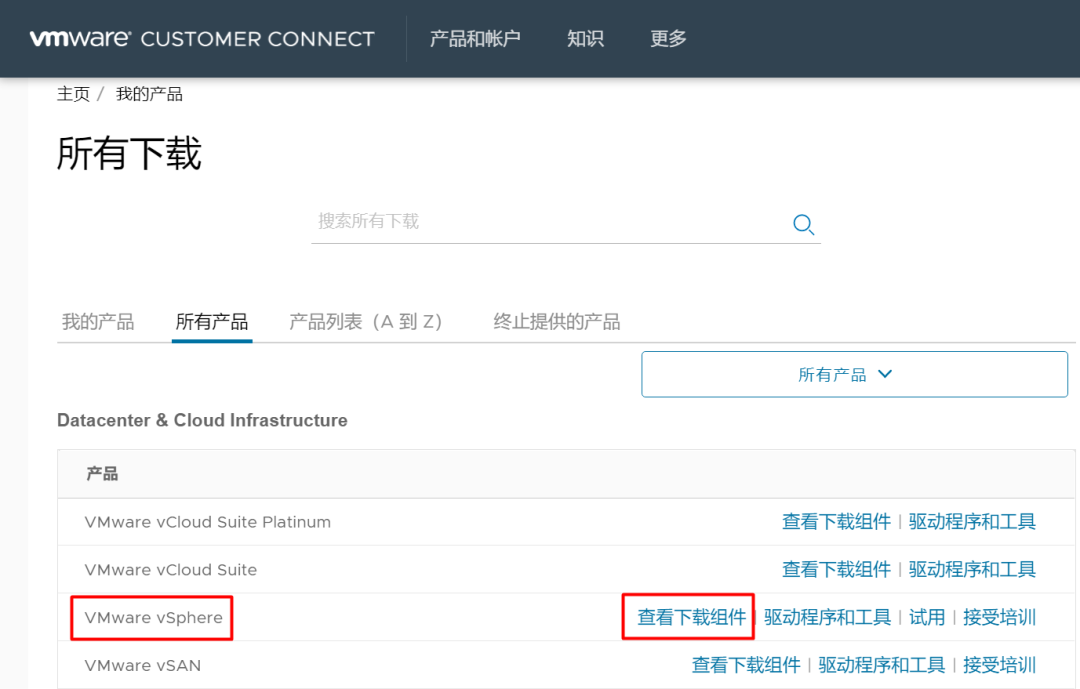Click 我的产品 breadcrumb link
Screen dimensions: 1080x689
(x=149, y=94)
